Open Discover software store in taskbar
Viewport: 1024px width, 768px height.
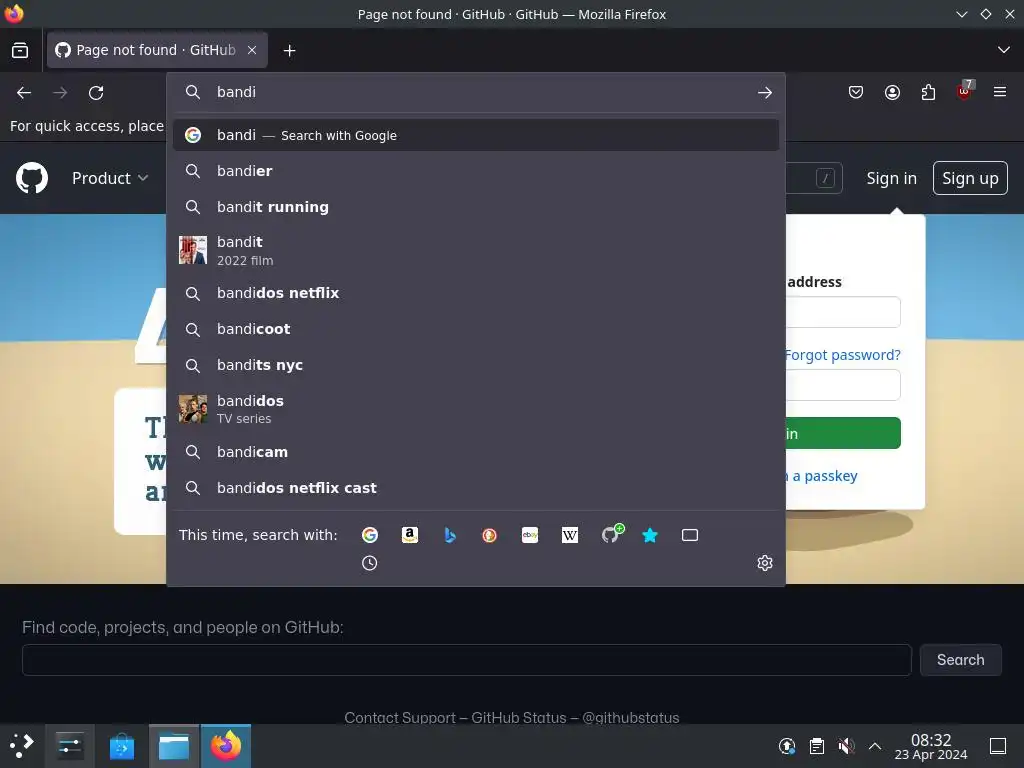click(x=121, y=746)
